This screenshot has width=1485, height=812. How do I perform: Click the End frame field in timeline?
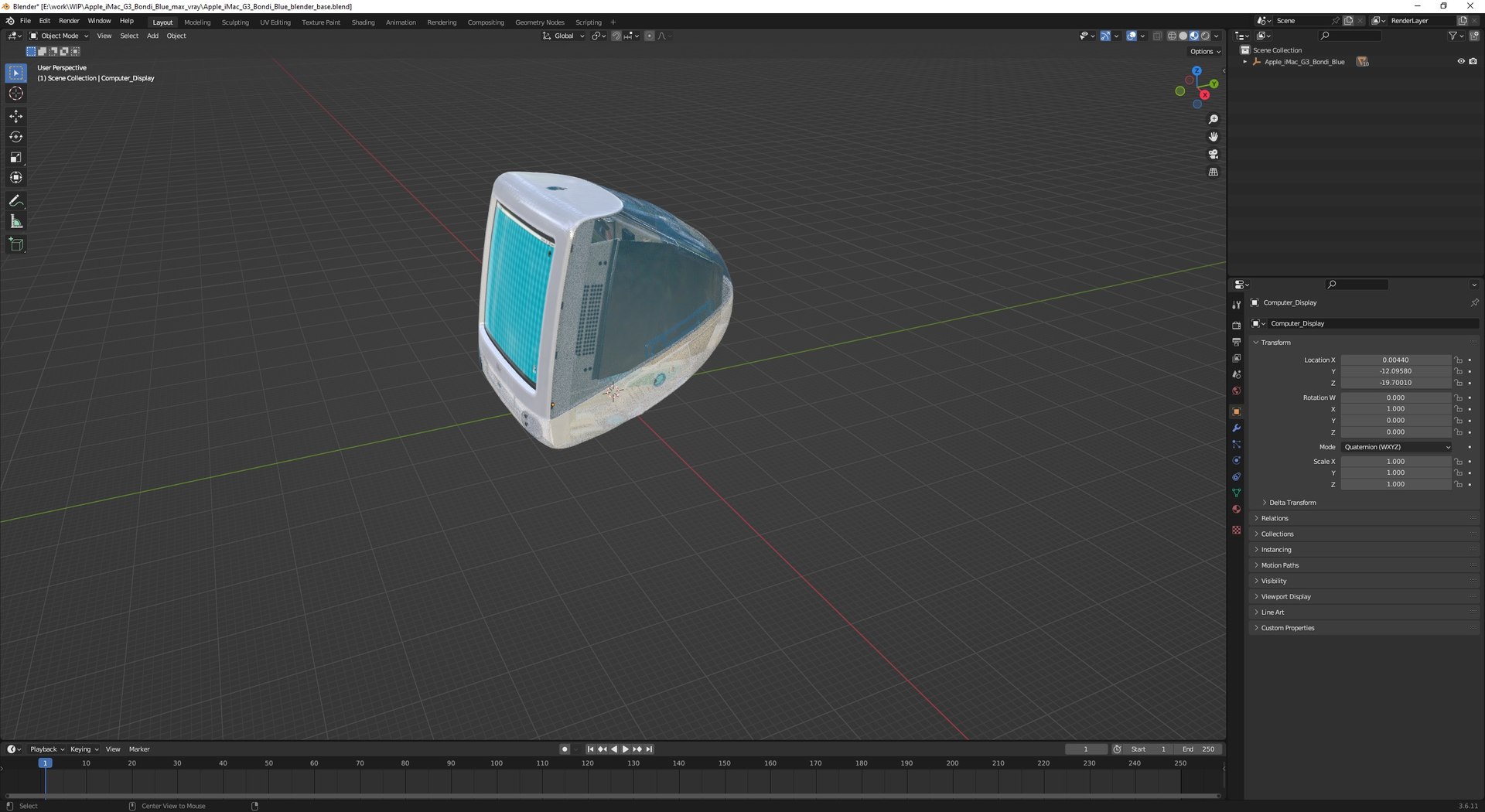click(1200, 749)
